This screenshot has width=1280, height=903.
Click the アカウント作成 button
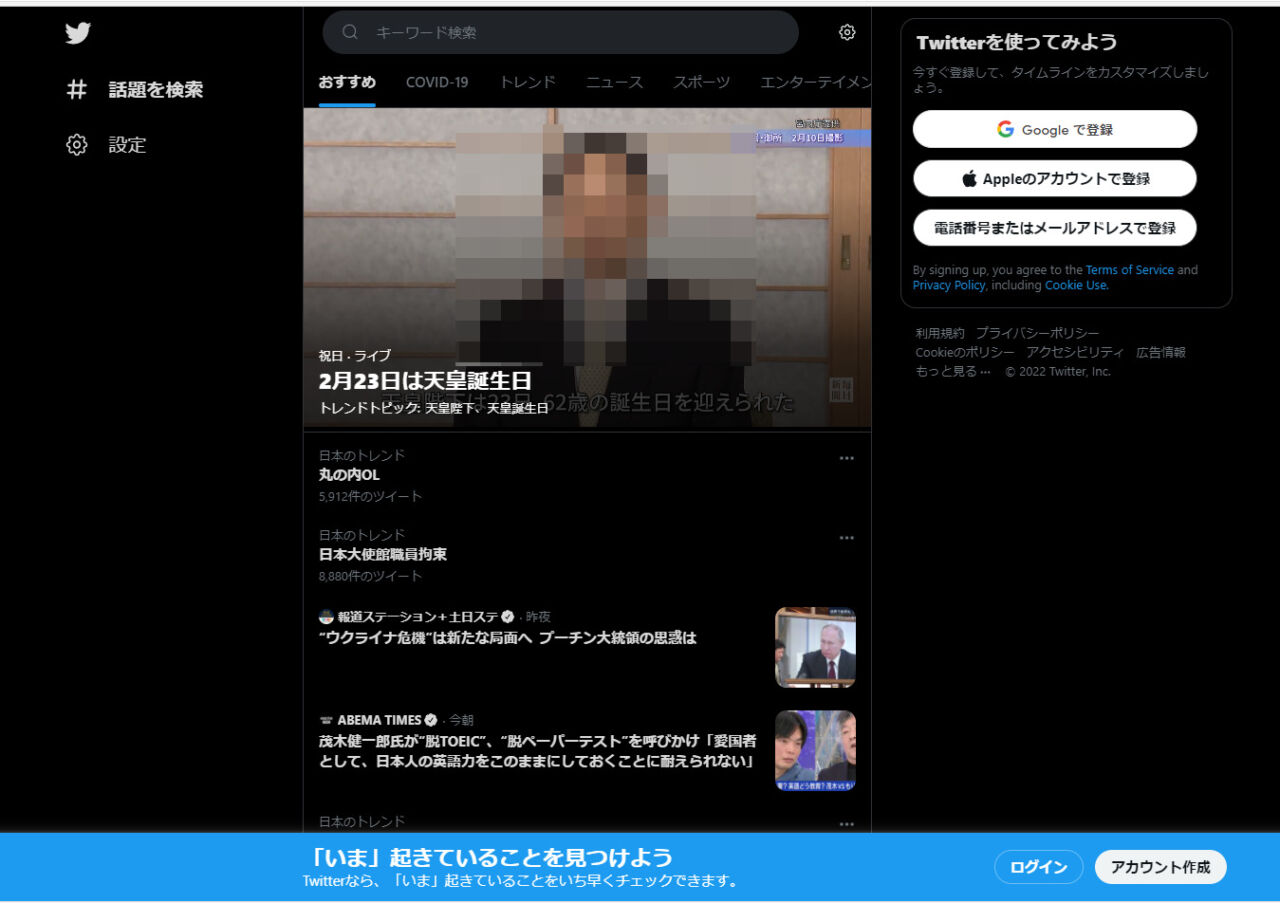tap(1161, 867)
